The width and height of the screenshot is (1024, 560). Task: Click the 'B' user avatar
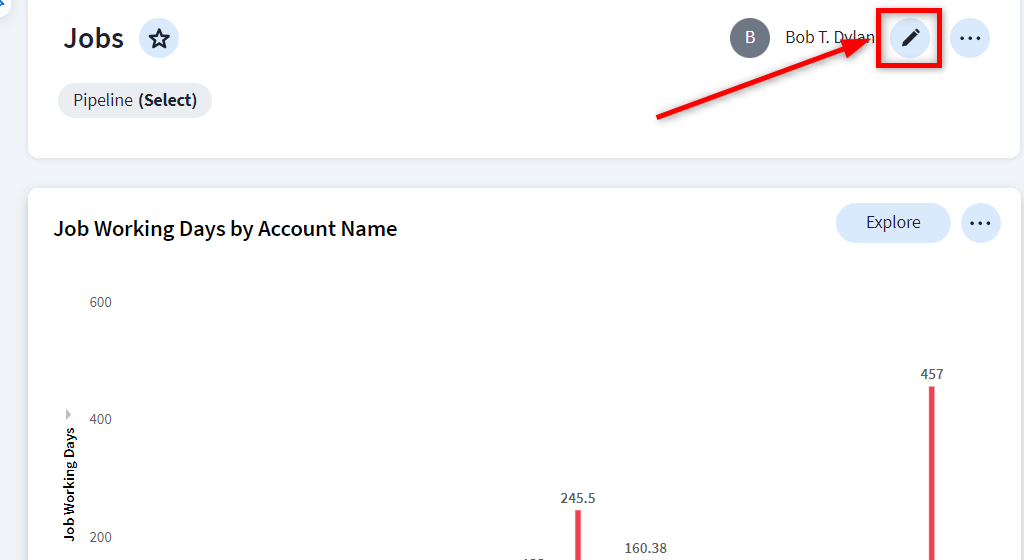[750, 38]
